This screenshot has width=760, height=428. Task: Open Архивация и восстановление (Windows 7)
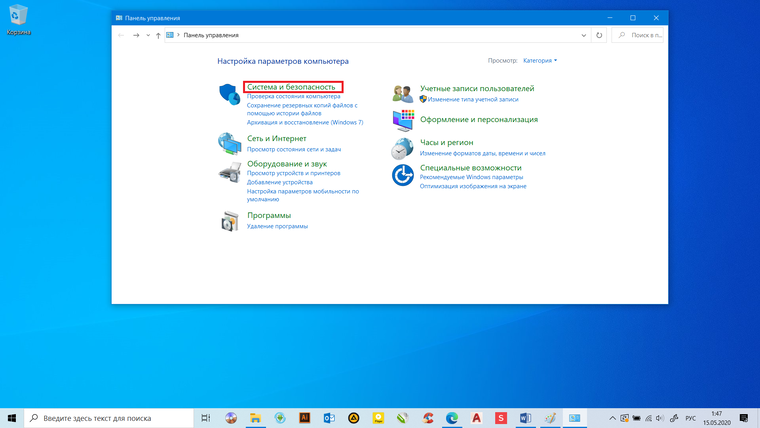point(305,122)
